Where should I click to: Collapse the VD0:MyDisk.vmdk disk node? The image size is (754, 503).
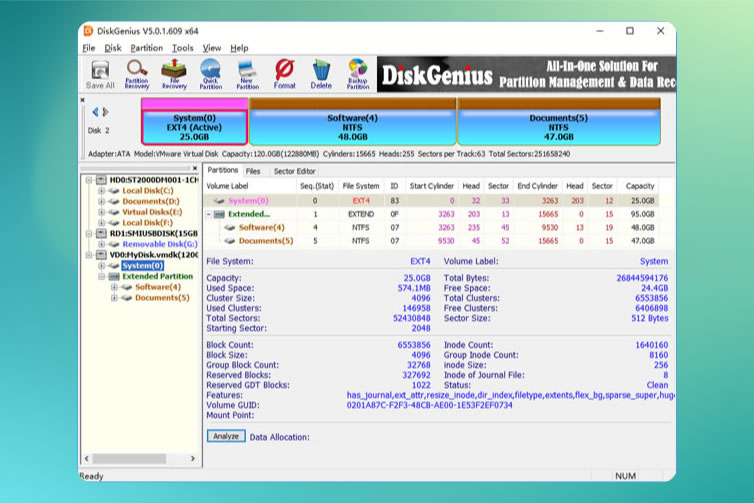89,254
